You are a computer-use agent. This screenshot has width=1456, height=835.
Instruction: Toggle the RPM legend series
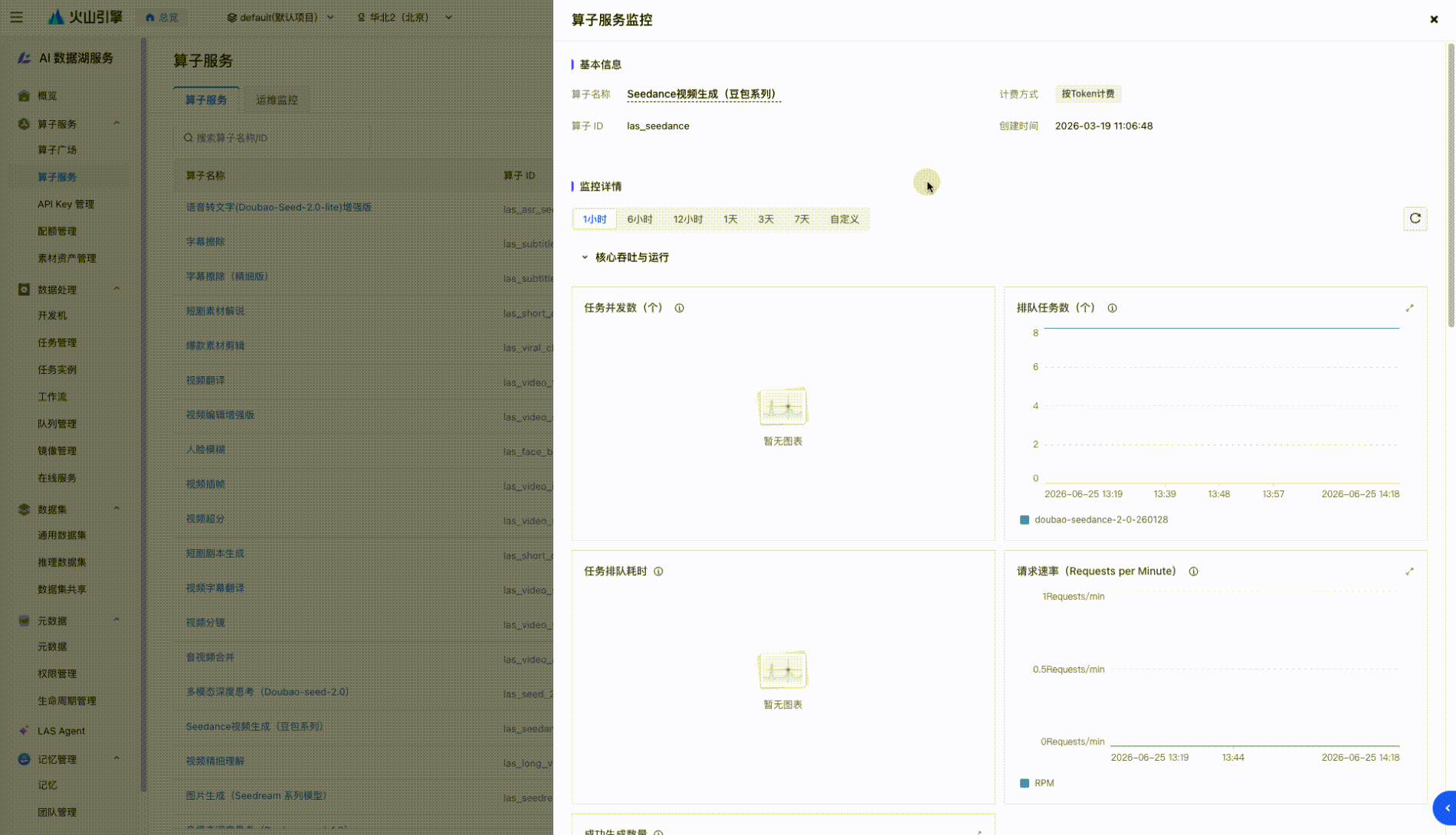point(1037,783)
